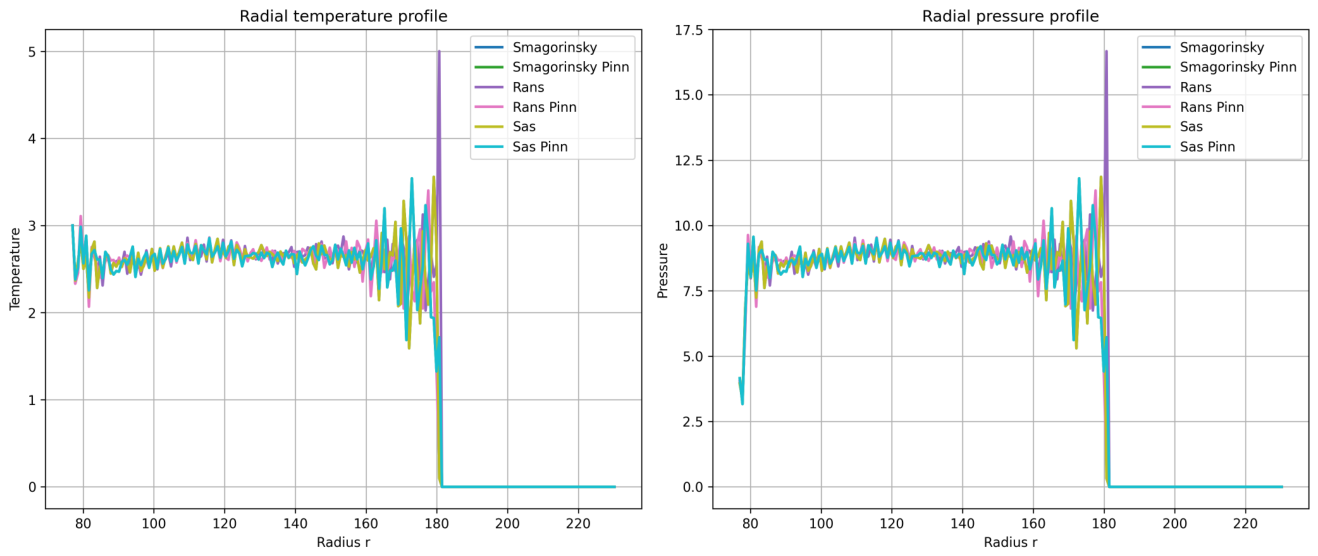Pick 'Smagorinsky Pinn' in pressure plot legend
The height and width of the screenshot is (556, 1318).
tap(1238, 67)
